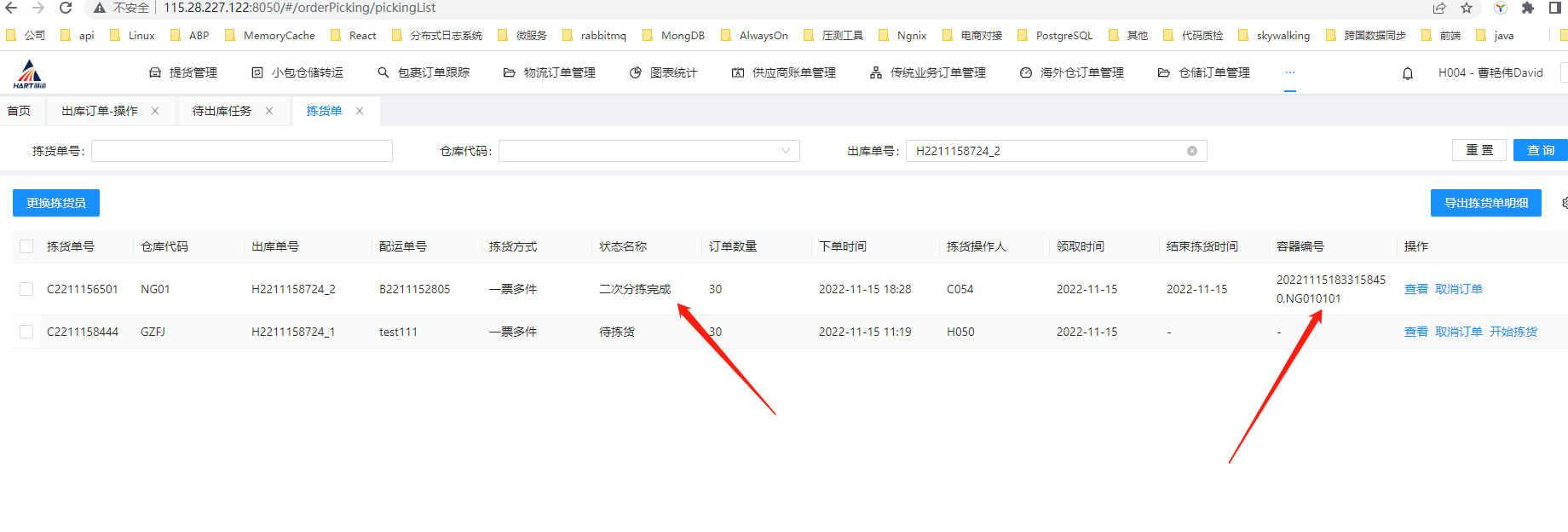Screen dimensions: 1568x532
Task: Click the notification bell icon
Action: point(1408,73)
